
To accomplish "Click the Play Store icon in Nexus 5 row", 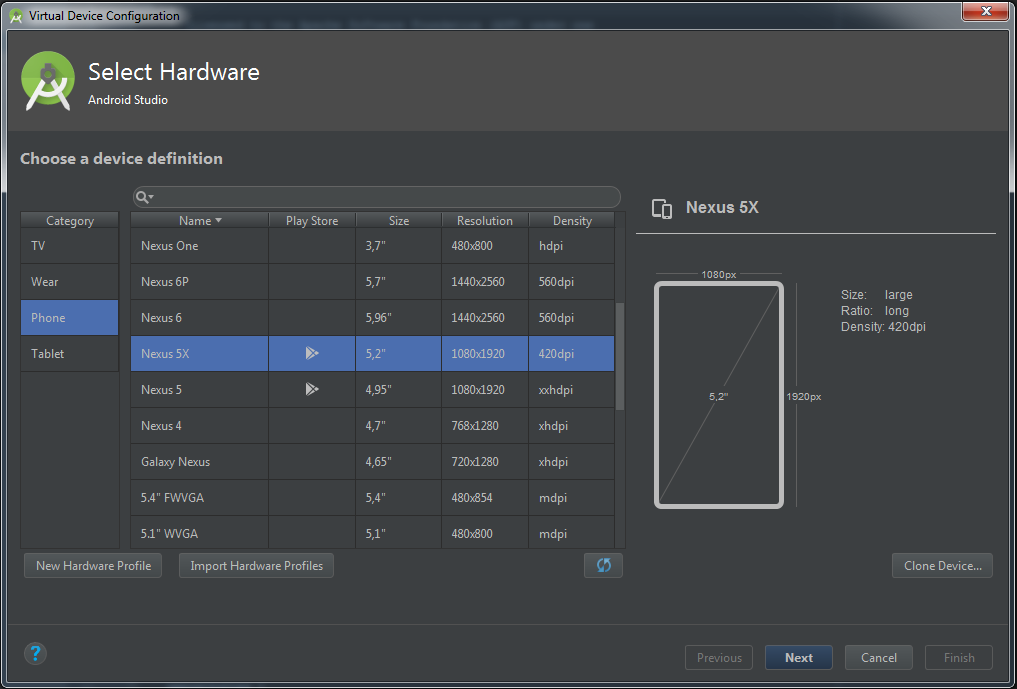I will coord(312,389).
